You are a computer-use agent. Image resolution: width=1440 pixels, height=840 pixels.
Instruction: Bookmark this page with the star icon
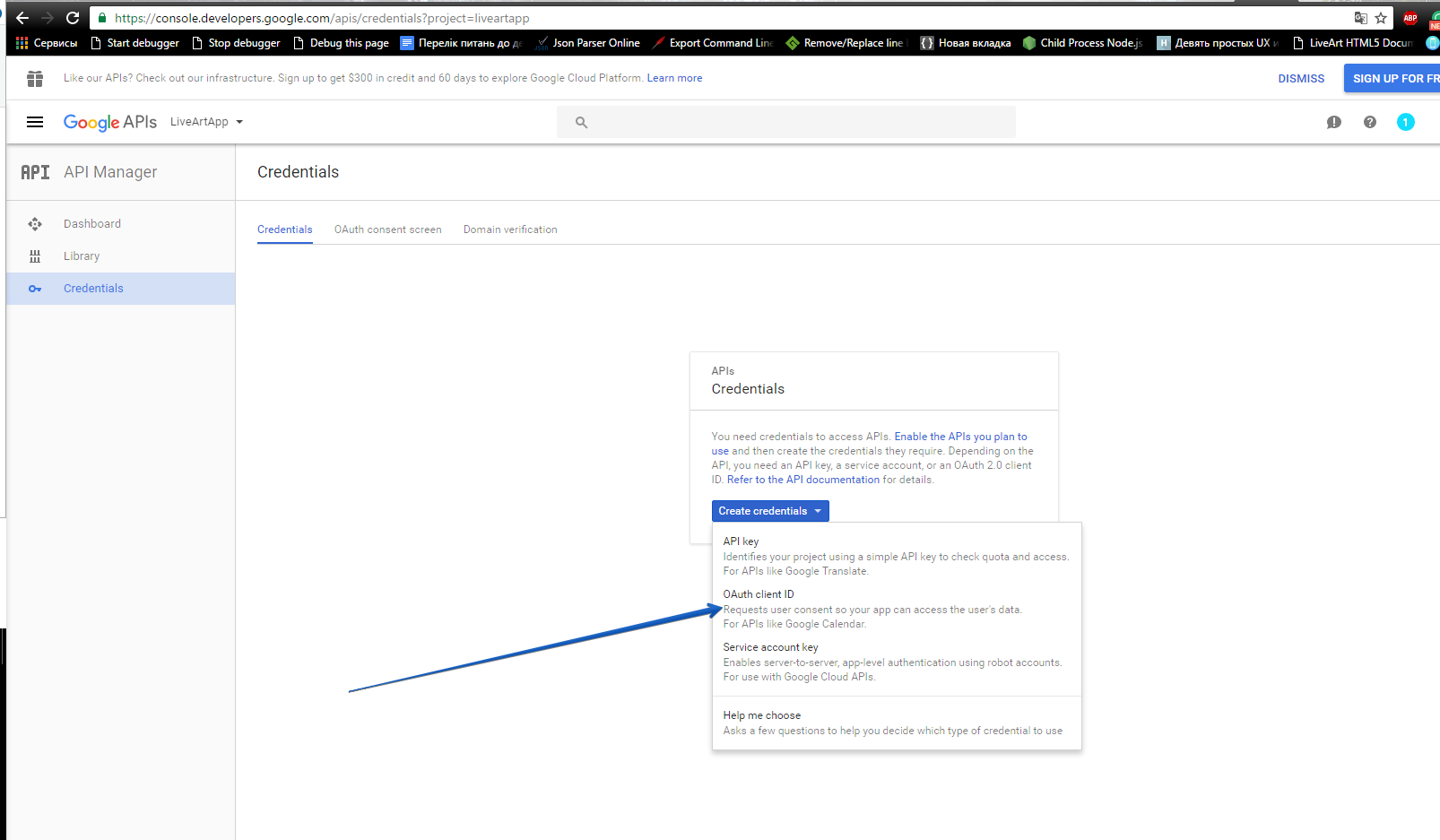(x=1381, y=18)
